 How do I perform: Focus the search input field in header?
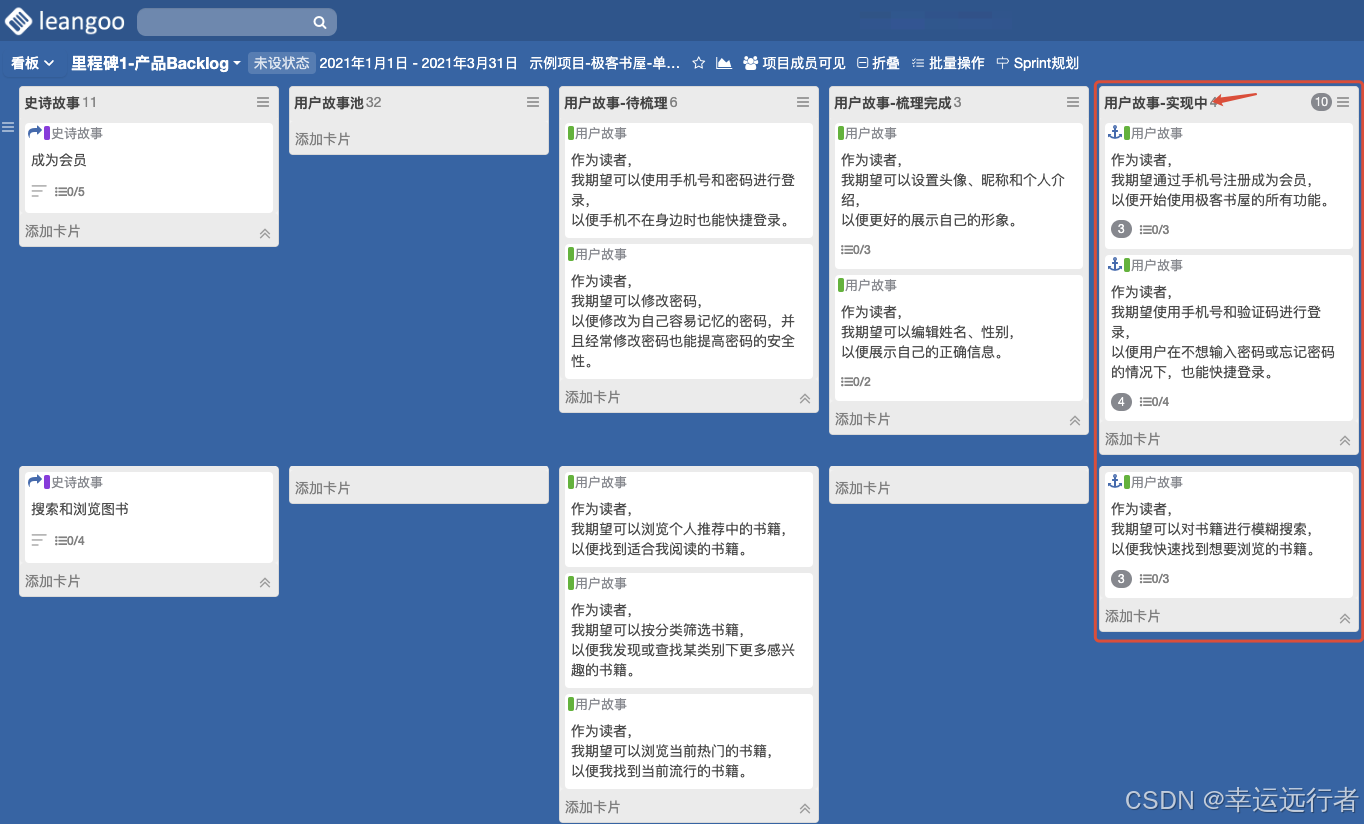237,22
